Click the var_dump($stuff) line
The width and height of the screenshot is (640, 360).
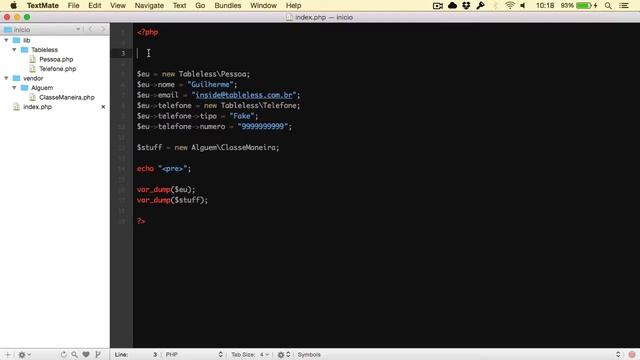pos(172,200)
